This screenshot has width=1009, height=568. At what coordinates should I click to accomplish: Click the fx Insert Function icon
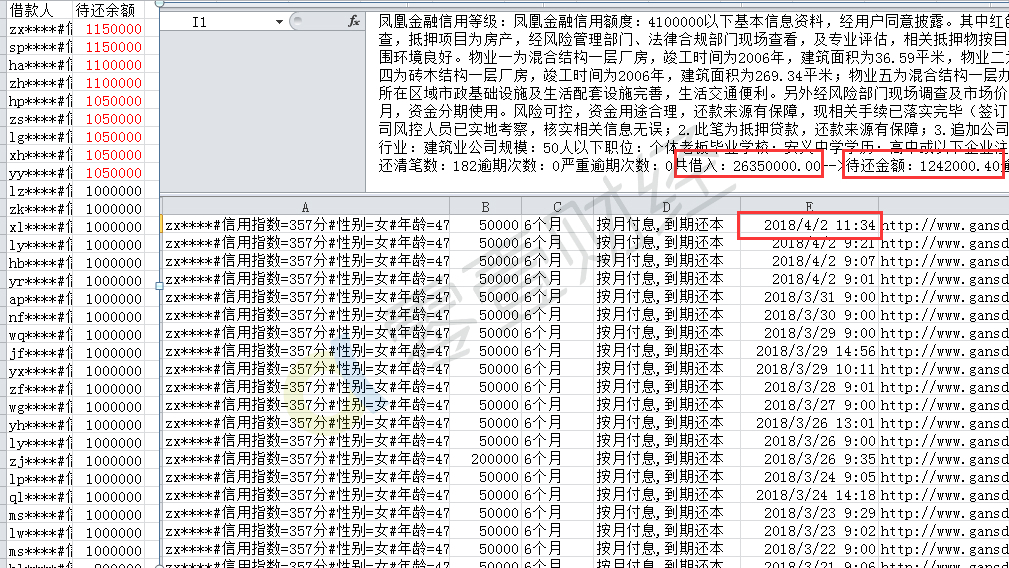(x=353, y=21)
